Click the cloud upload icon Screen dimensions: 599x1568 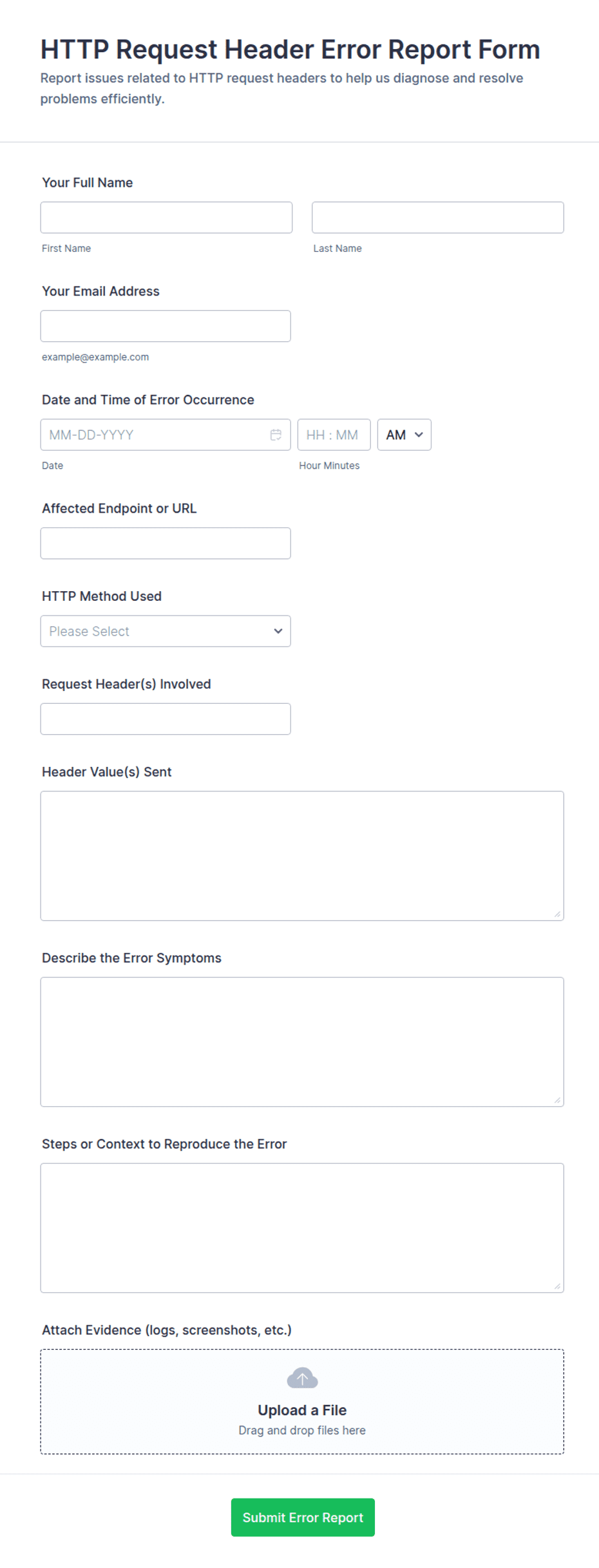[302, 1378]
